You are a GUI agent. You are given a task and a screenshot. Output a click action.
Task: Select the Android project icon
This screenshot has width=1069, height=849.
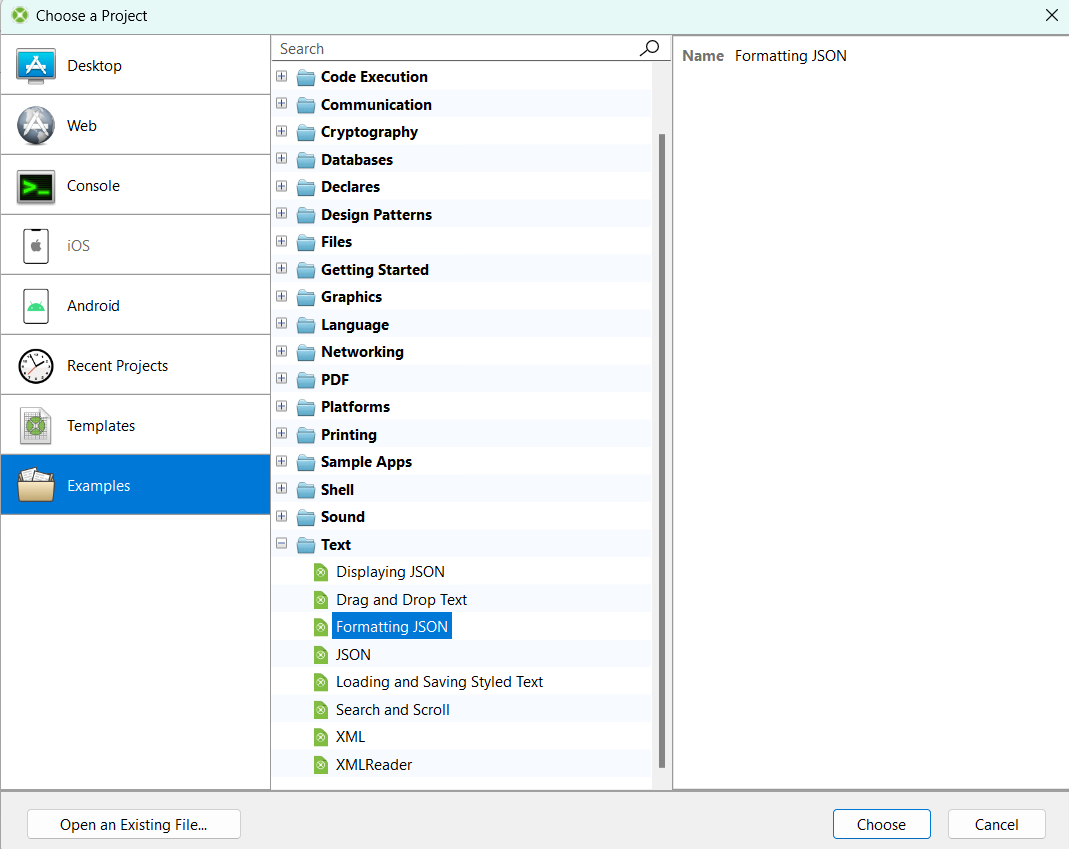point(35,306)
